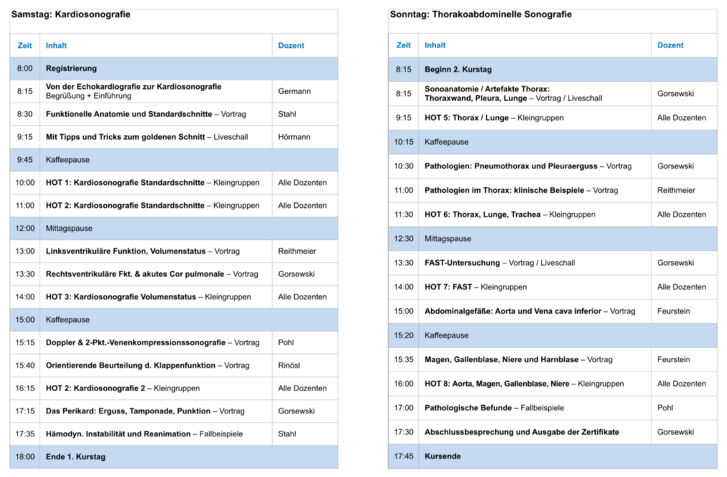
Task: Select the 'Registrierung' row at 8:00
Action: tap(71, 68)
